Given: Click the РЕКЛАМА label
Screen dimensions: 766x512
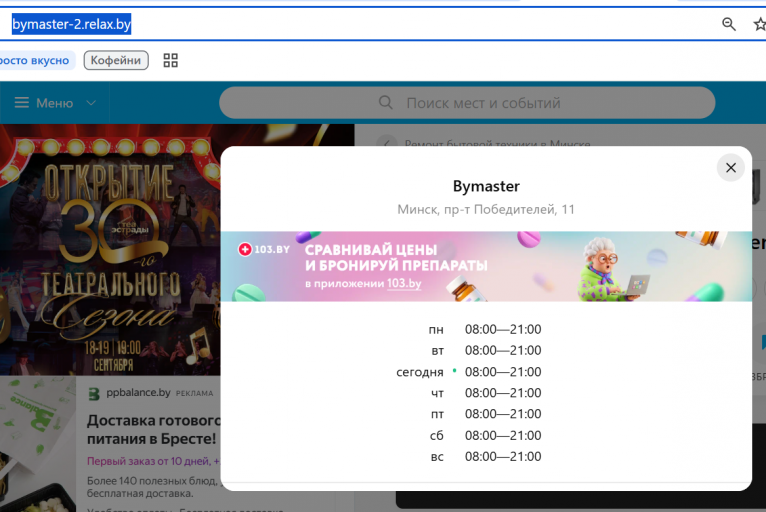Looking at the screenshot, I should click(x=194, y=393).
